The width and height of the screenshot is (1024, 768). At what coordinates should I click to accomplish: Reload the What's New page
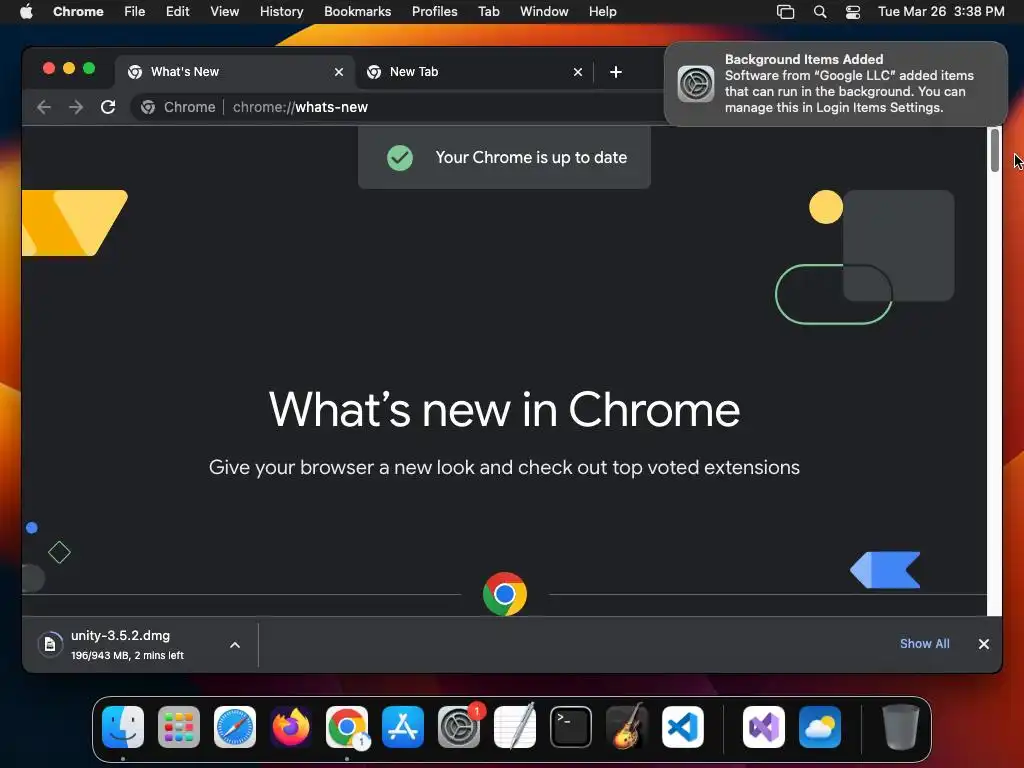click(108, 107)
